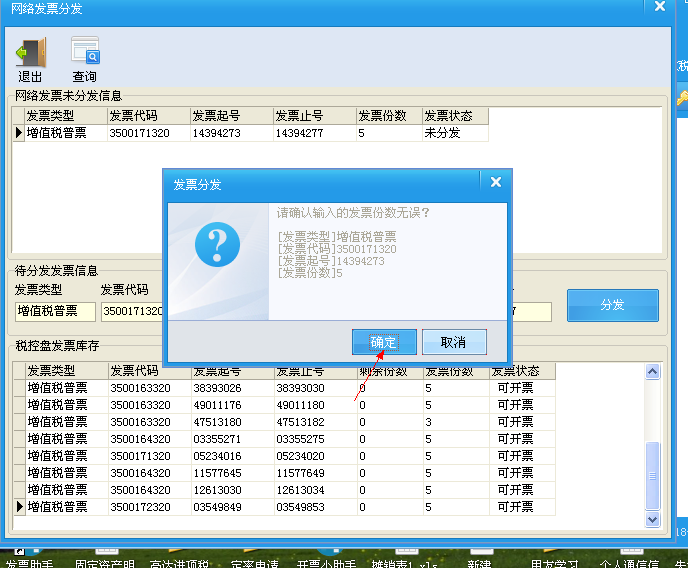Image resolution: width=688 pixels, height=568 pixels.
Task: Click the 发票起号 header in inventory table
Action: coord(230,371)
